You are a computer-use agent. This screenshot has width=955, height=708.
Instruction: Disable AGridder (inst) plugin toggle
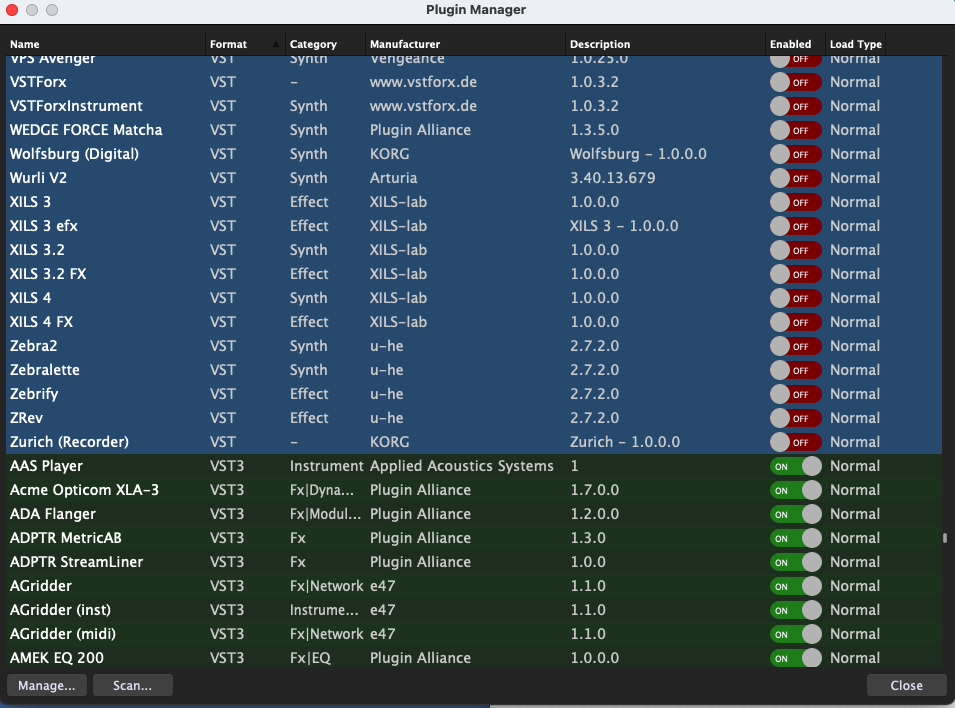pyautogui.click(x=795, y=611)
